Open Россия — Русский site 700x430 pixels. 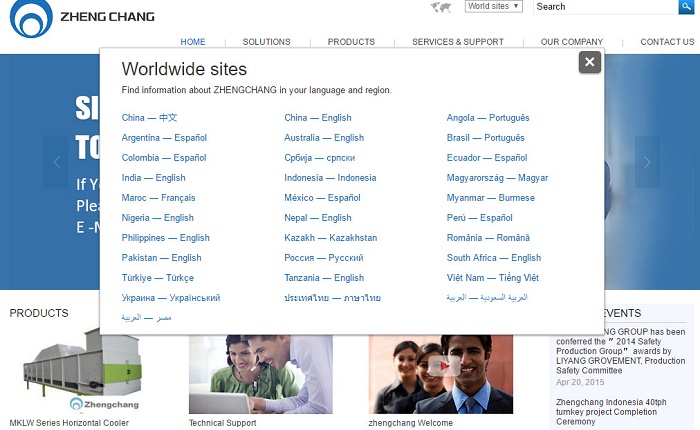(324, 259)
